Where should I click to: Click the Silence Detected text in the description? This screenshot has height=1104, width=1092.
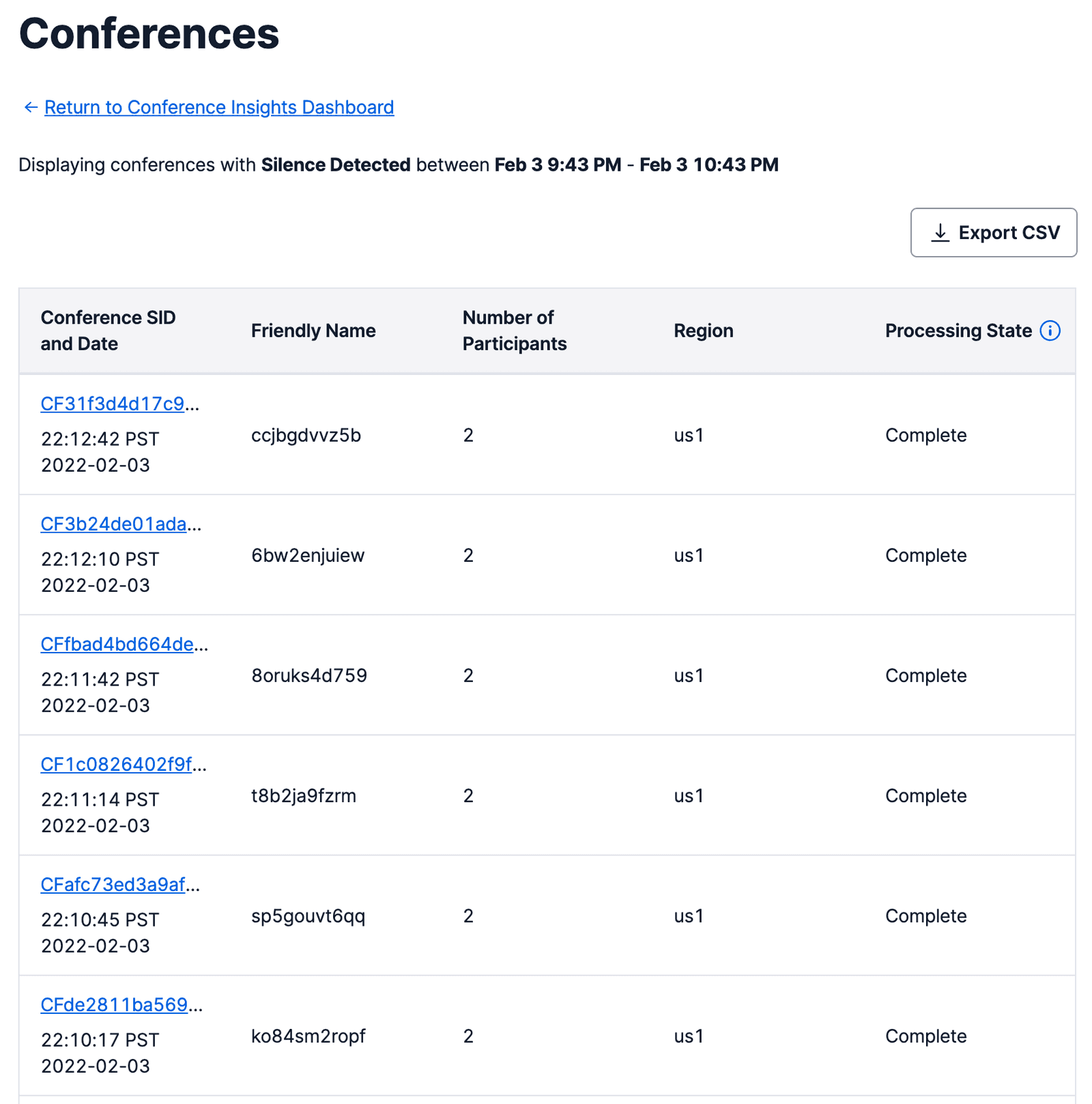point(336,164)
